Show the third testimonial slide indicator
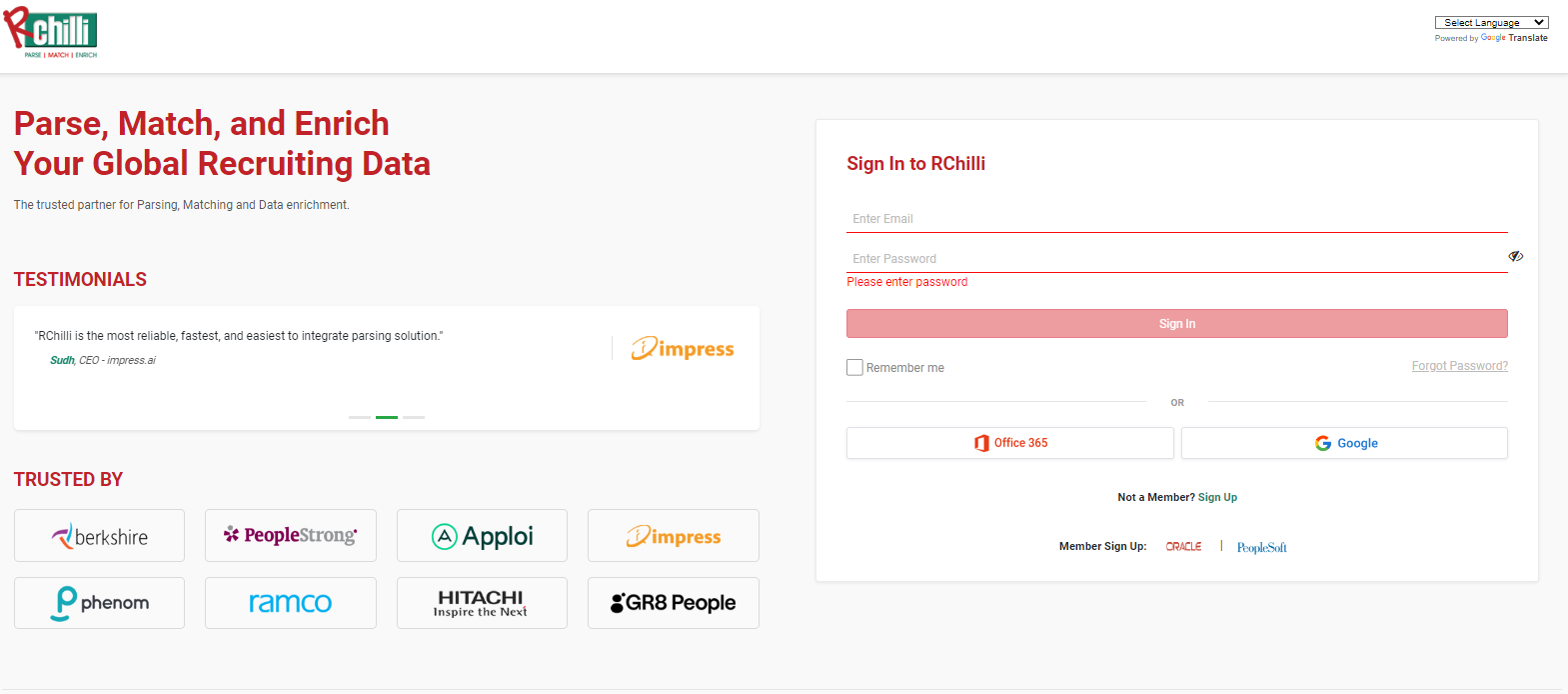 (414, 417)
